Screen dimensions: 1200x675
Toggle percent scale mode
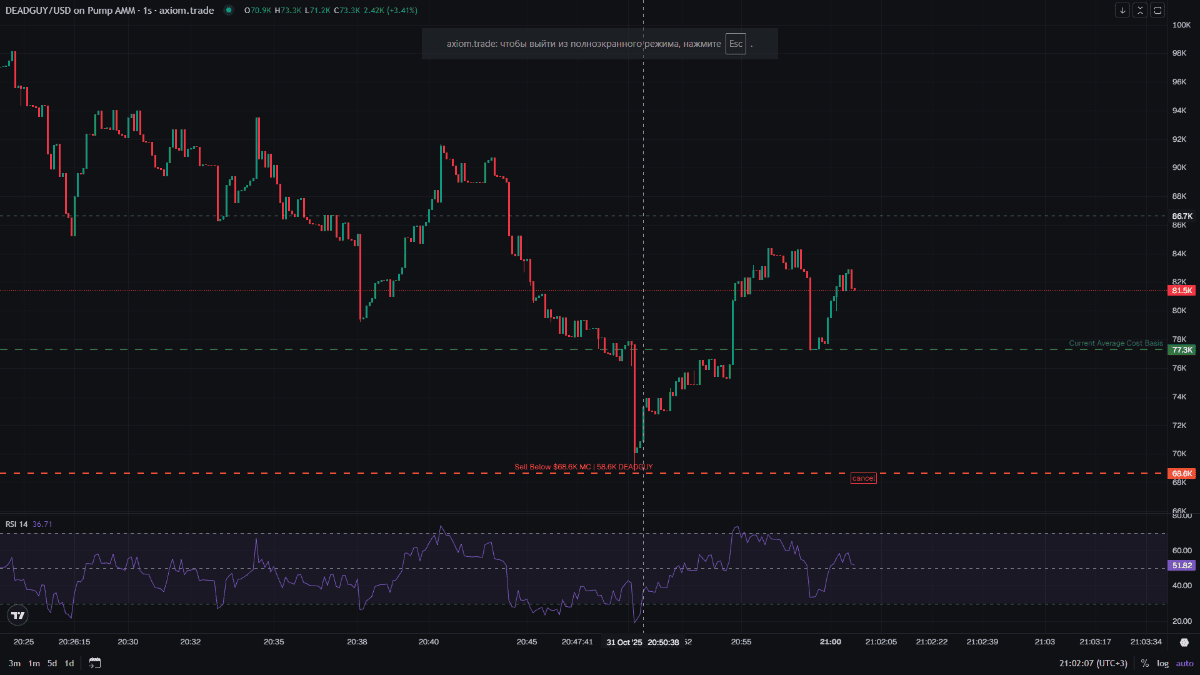pyautogui.click(x=1144, y=663)
